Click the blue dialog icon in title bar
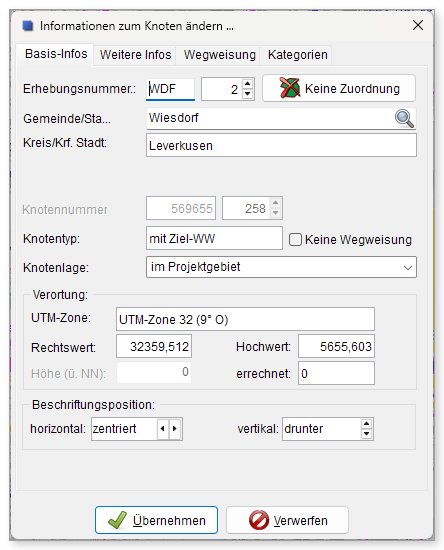This screenshot has width=444, height=550. point(28,26)
